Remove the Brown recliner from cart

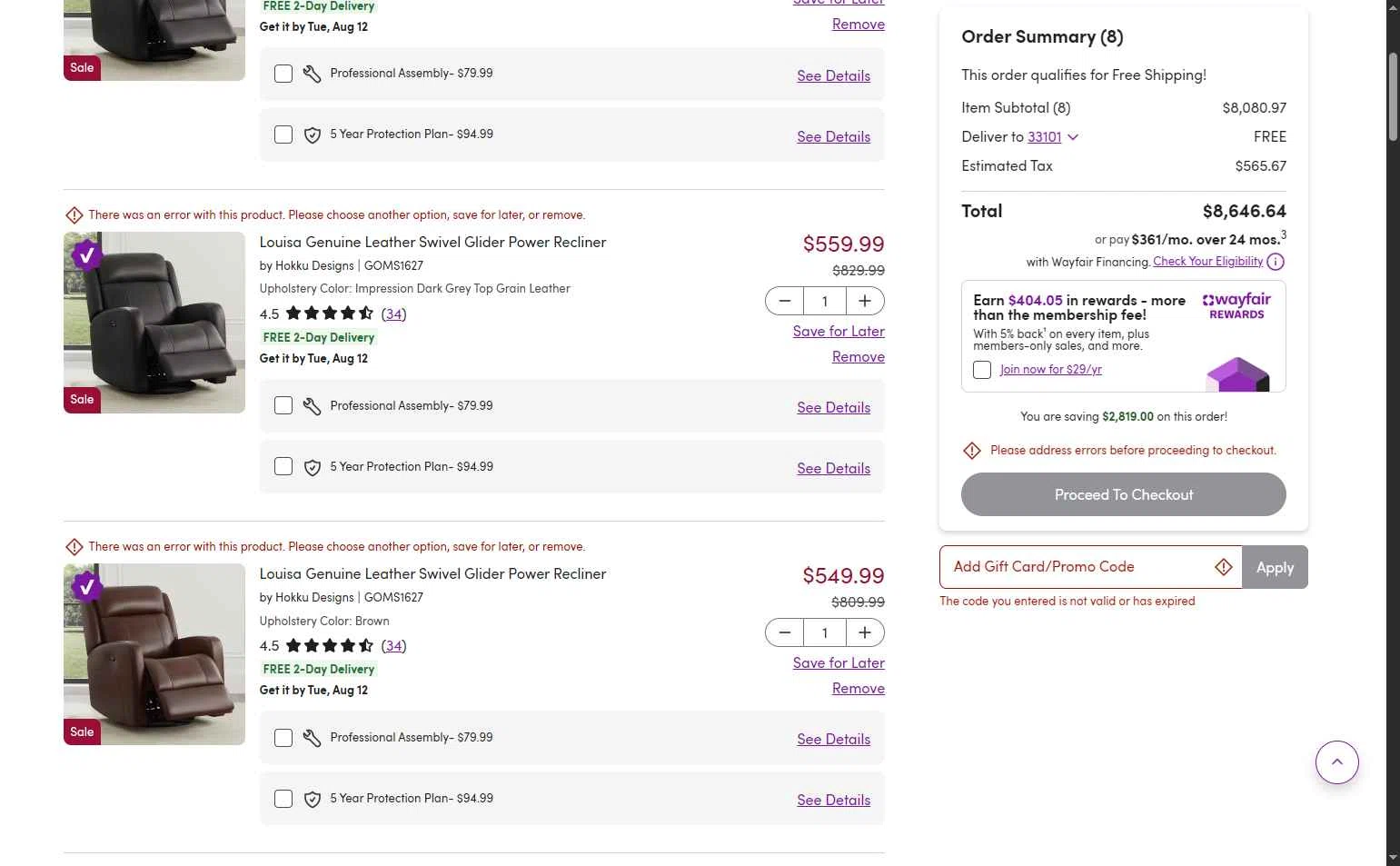(859, 689)
